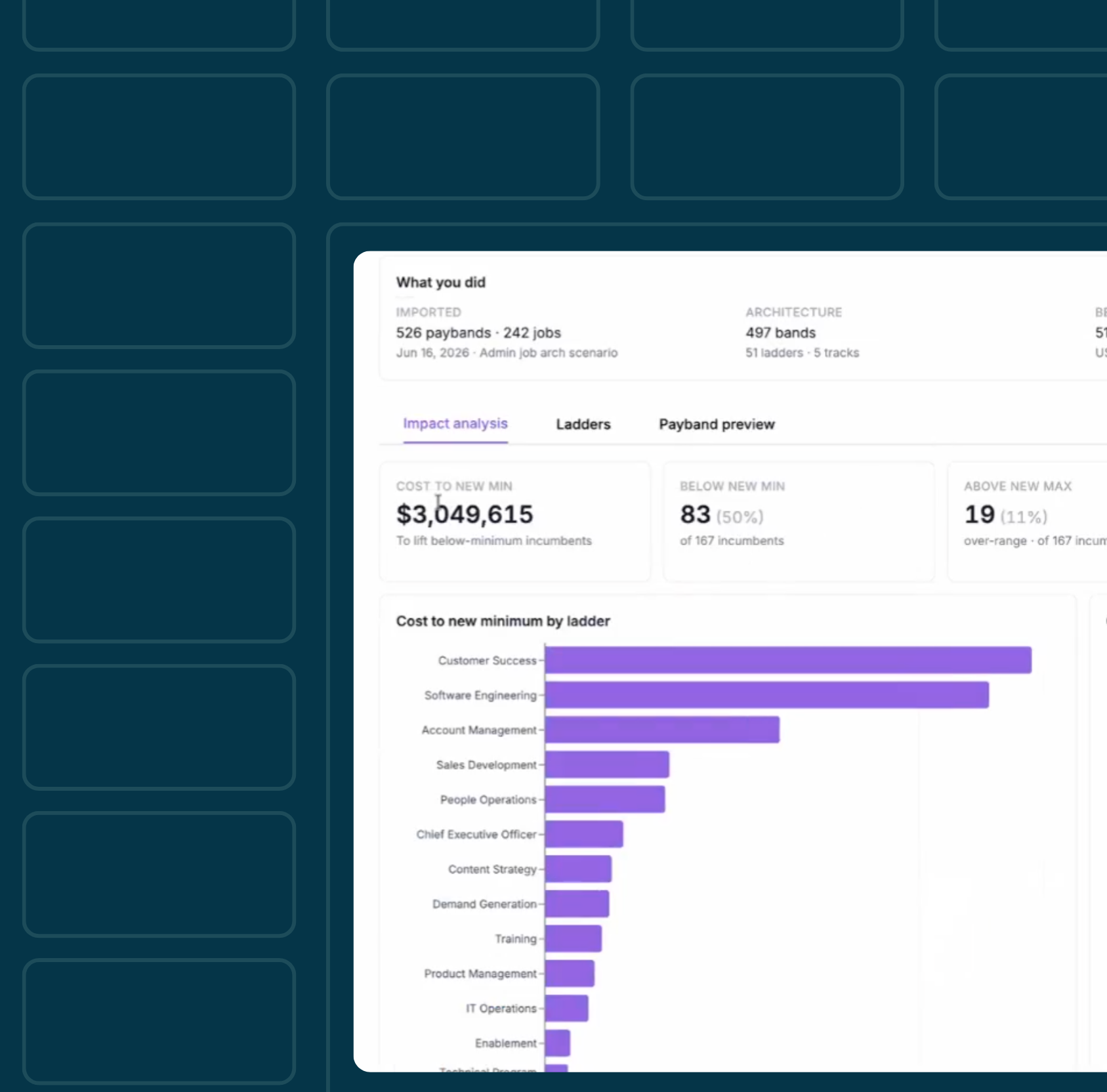This screenshot has width=1107, height=1092.
Task: Click the Demand Generation chart bar
Action: 577,904
